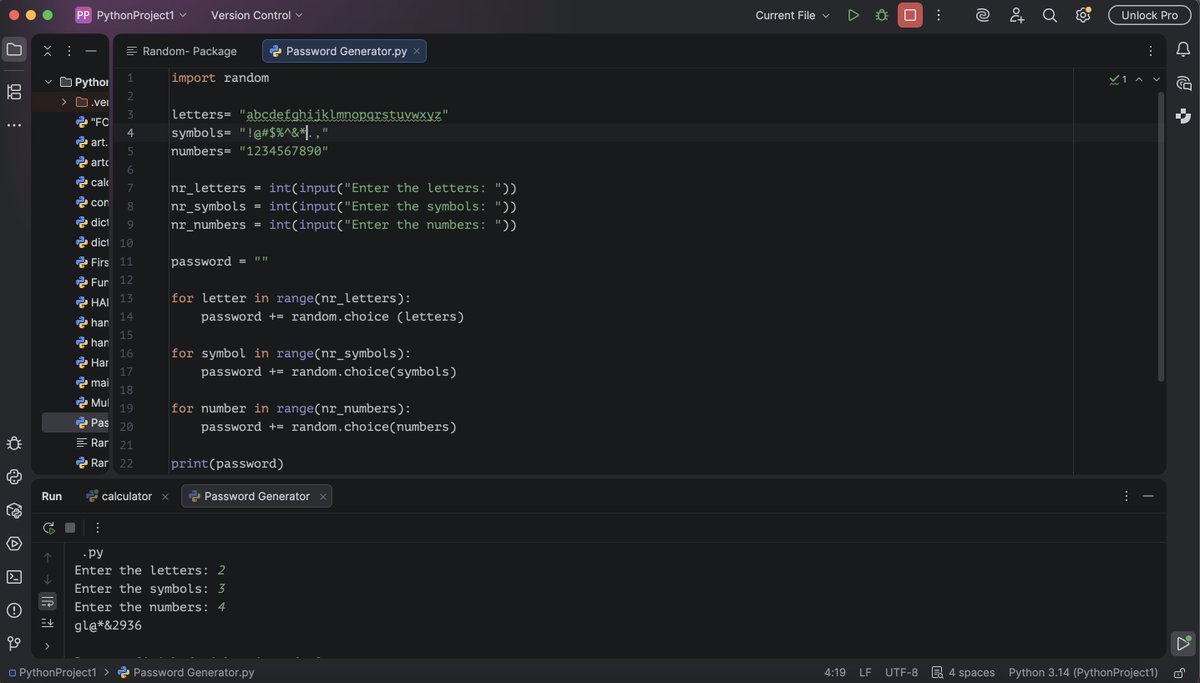The height and width of the screenshot is (683, 1200).
Task: Close the calculator run tab
Action: point(166,496)
